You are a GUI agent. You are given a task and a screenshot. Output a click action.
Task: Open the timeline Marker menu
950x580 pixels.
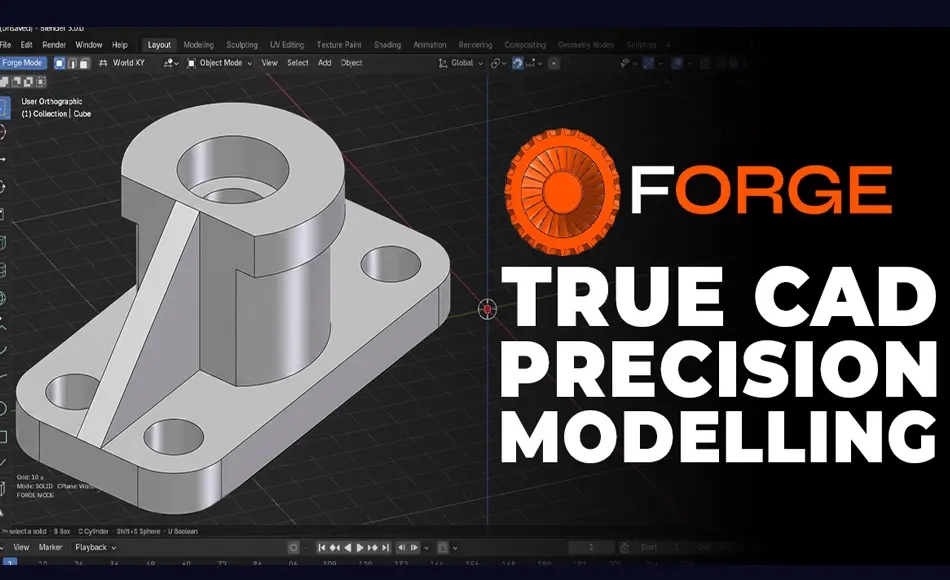tap(50, 547)
